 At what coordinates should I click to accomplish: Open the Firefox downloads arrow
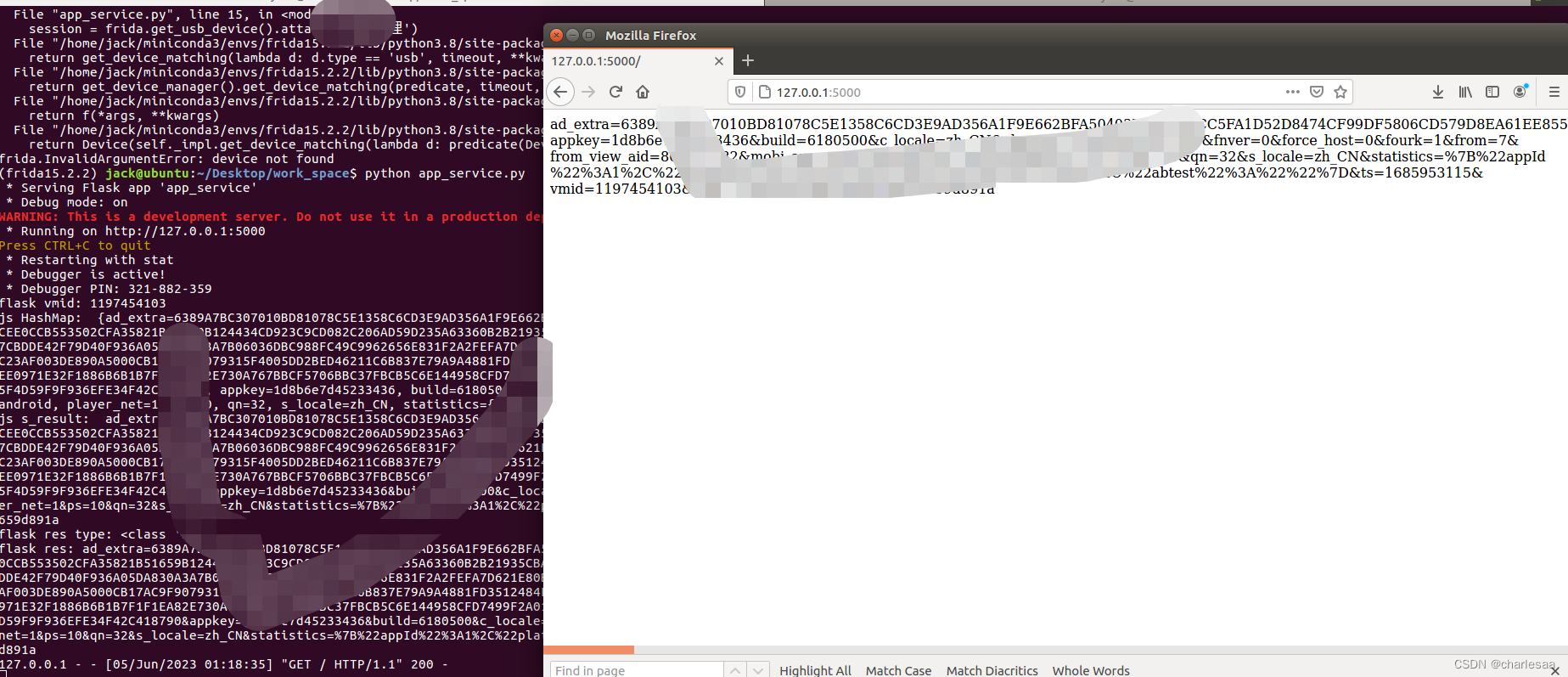point(1438,92)
